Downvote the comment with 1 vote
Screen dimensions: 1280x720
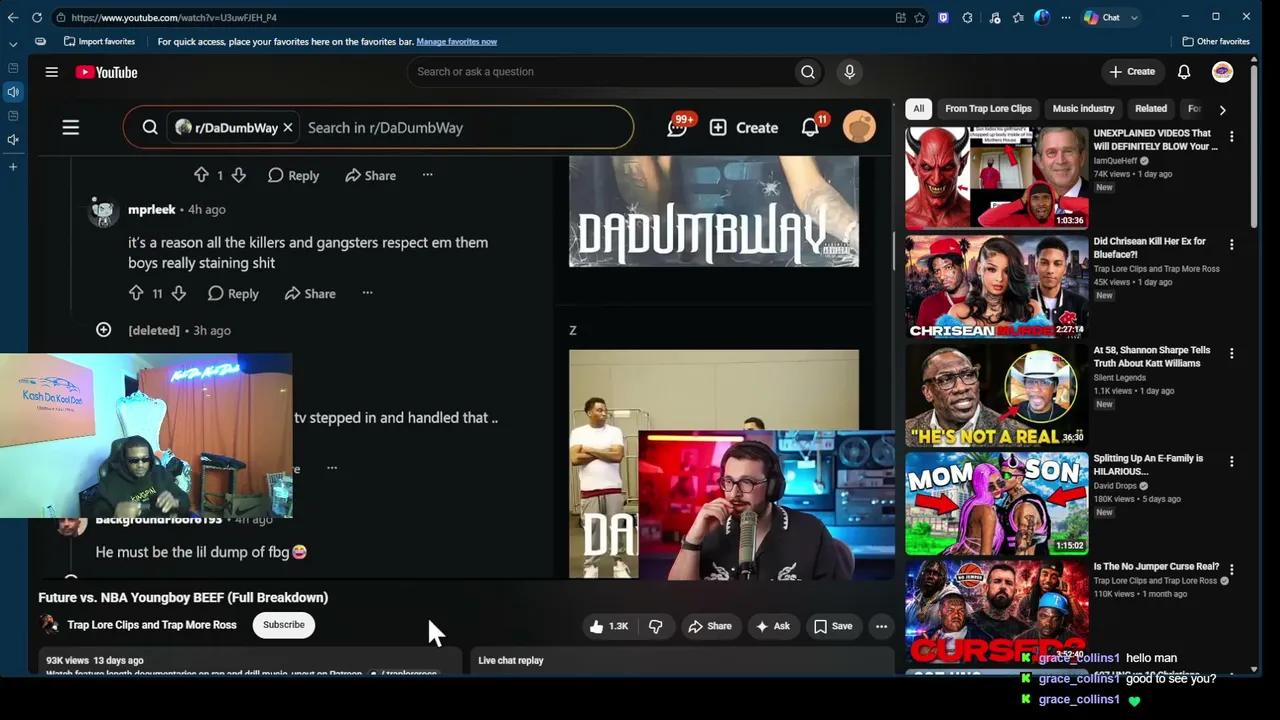[238, 175]
